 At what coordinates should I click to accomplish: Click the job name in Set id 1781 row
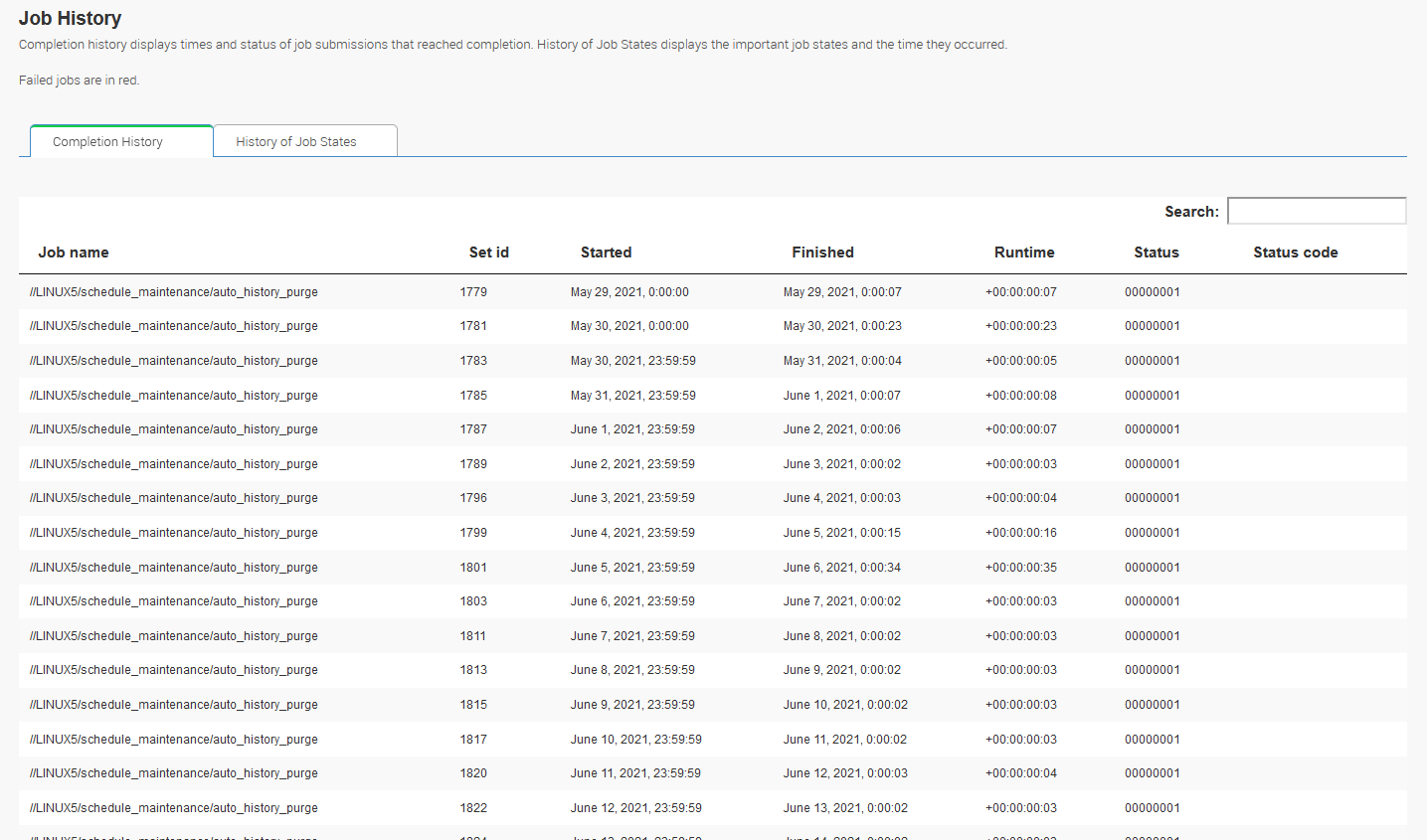click(x=174, y=326)
